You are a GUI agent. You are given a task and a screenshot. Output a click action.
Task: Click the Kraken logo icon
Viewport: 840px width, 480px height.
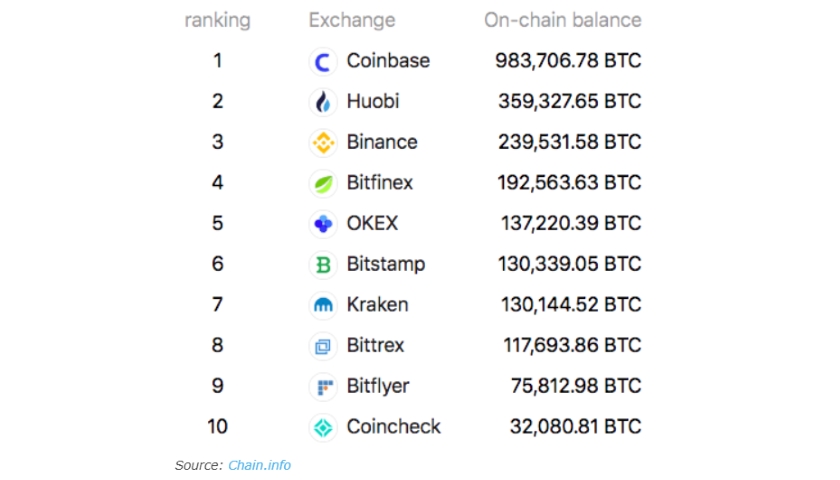click(323, 305)
